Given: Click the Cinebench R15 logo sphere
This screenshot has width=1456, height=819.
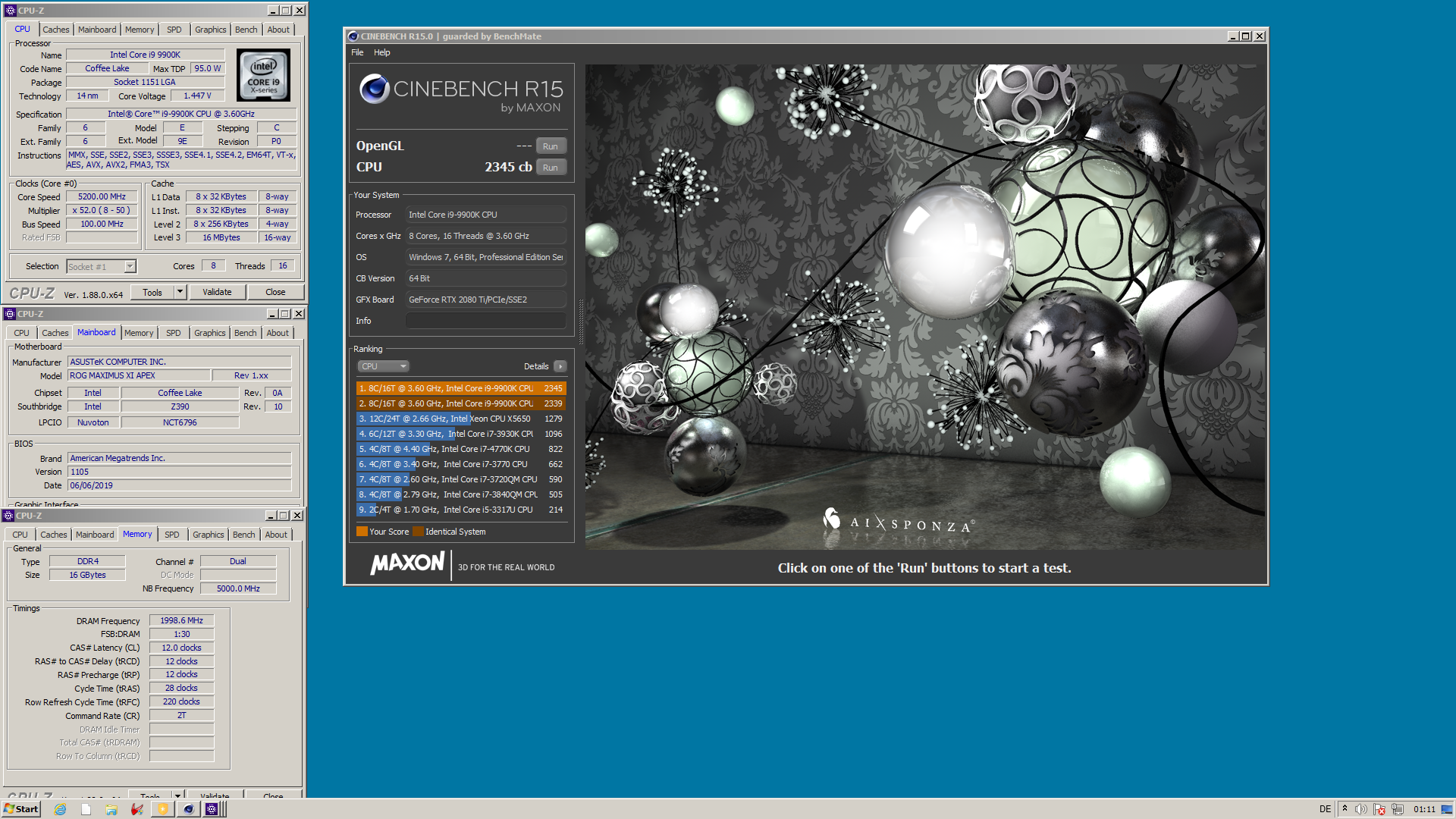Looking at the screenshot, I should (x=375, y=89).
